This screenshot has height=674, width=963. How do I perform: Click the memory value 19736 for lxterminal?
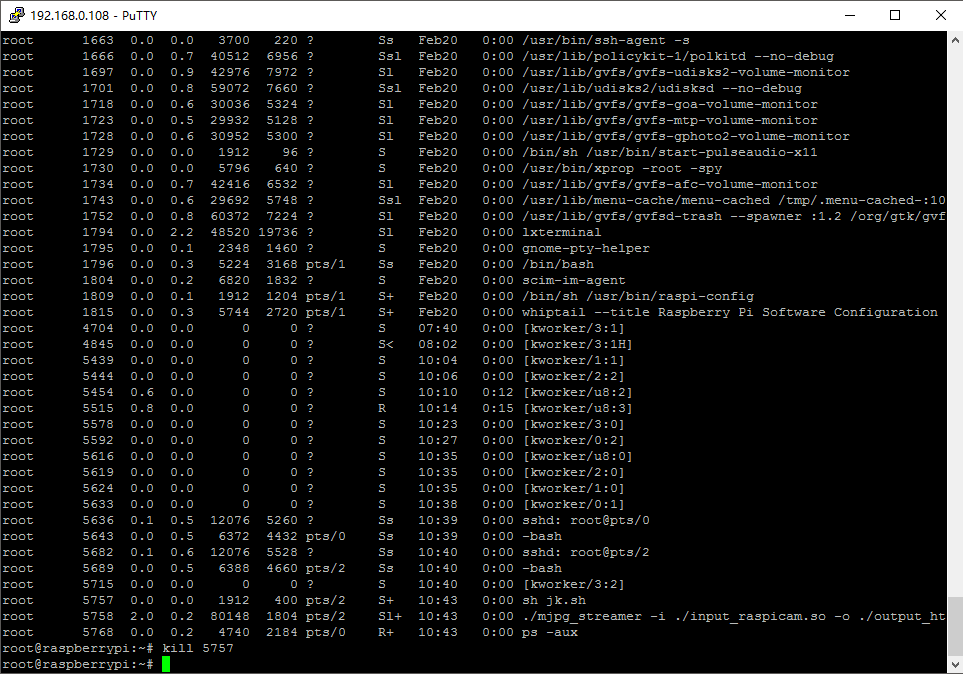(x=278, y=232)
